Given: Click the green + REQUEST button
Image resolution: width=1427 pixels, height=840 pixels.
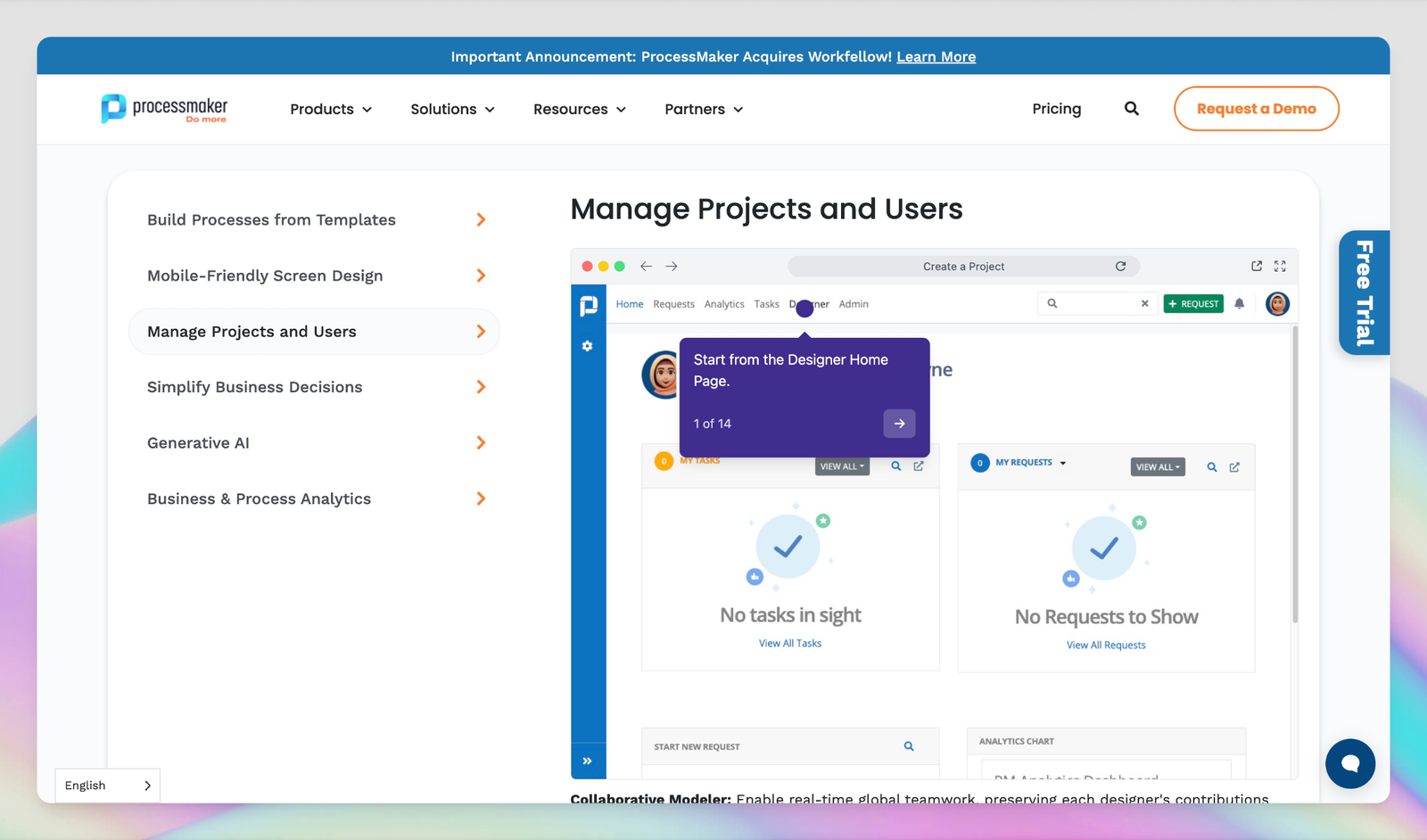Looking at the screenshot, I should coord(1193,304).
